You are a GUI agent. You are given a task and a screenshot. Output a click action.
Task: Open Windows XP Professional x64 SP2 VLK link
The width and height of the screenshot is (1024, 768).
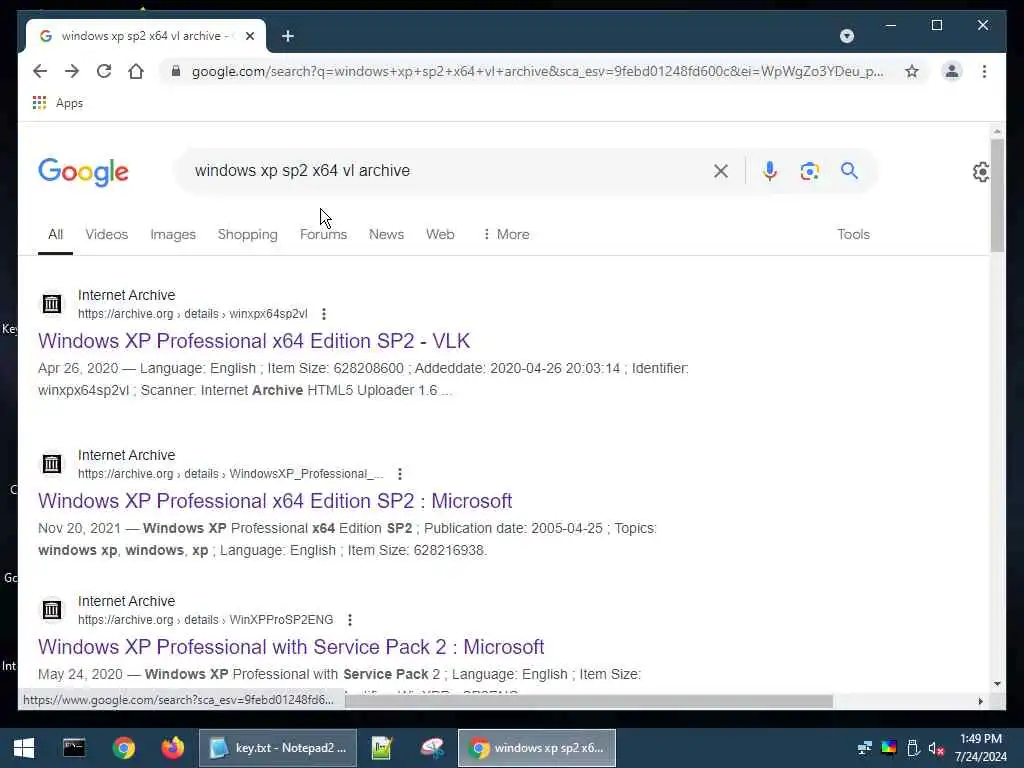tap(254, 341)
